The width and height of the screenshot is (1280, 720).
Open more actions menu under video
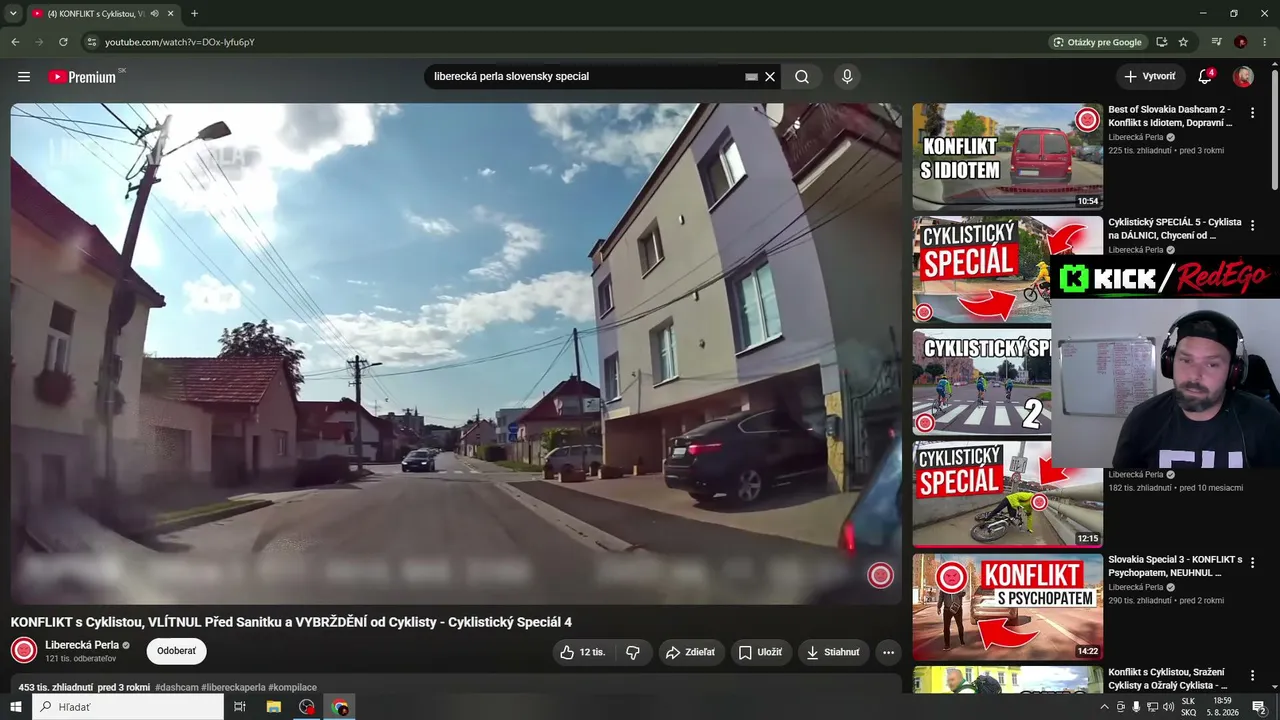click(888, 652)
